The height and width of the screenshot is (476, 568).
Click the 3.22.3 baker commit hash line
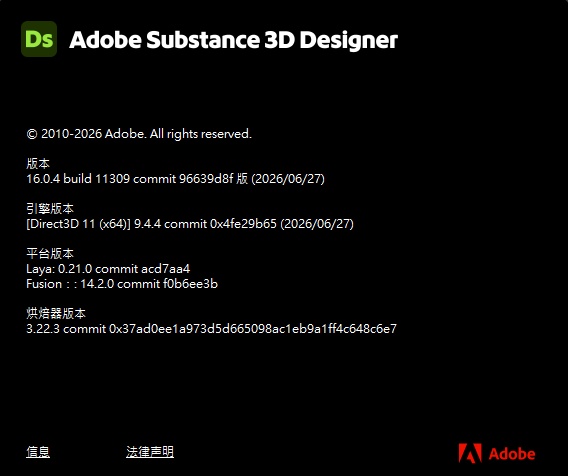(212, 329)
